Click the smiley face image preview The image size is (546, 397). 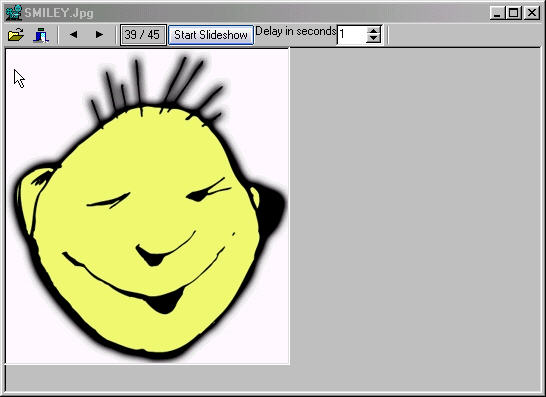click(148, 206)
